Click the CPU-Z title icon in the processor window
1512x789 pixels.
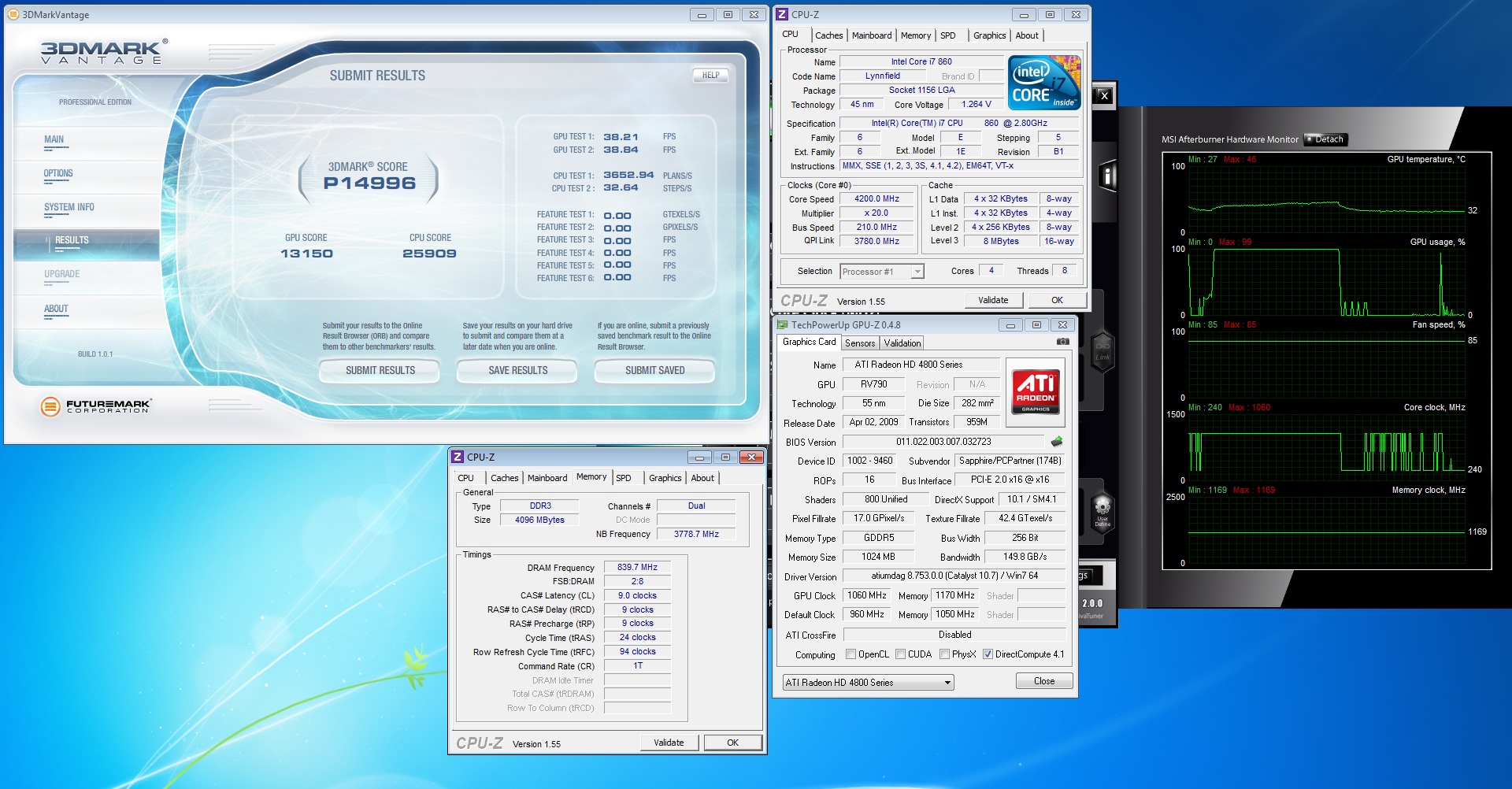click(x=782, y=14)
